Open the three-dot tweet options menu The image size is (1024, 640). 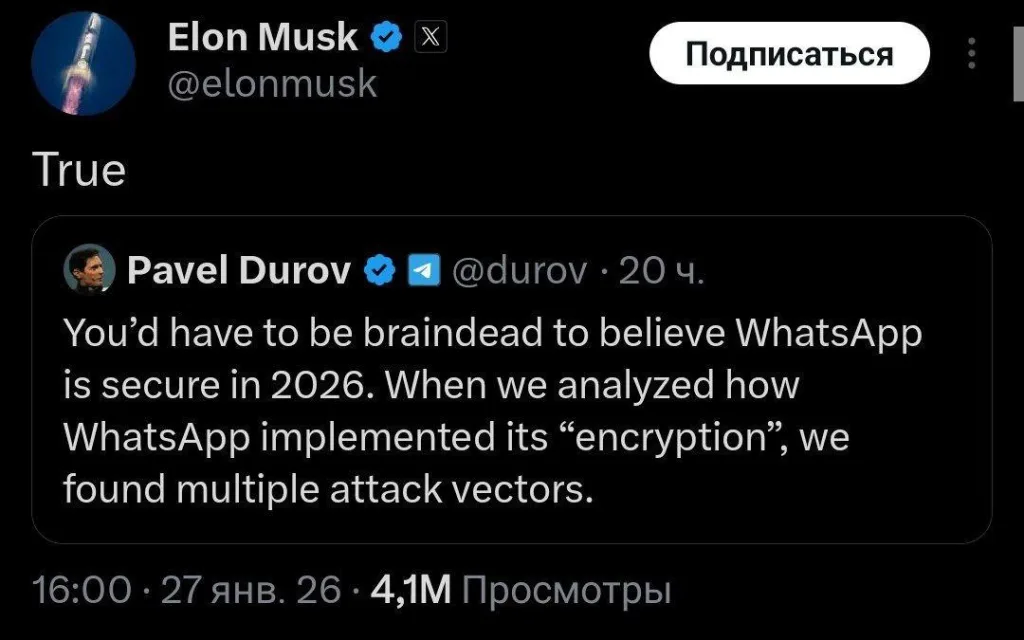pyautogui.click(x=969, y=55)
